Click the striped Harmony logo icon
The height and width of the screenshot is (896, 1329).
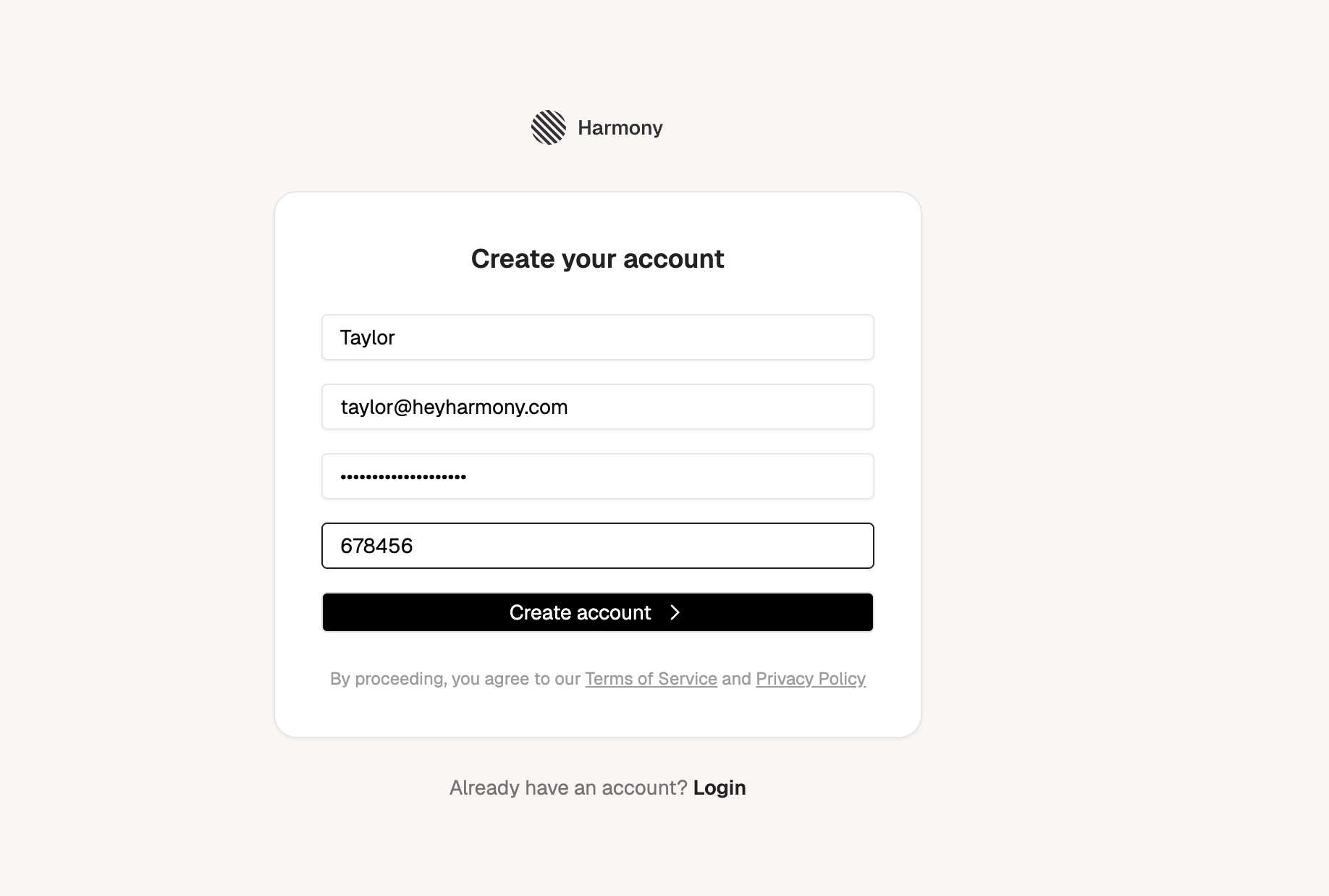pyautogui.click(x=548, y=127)
